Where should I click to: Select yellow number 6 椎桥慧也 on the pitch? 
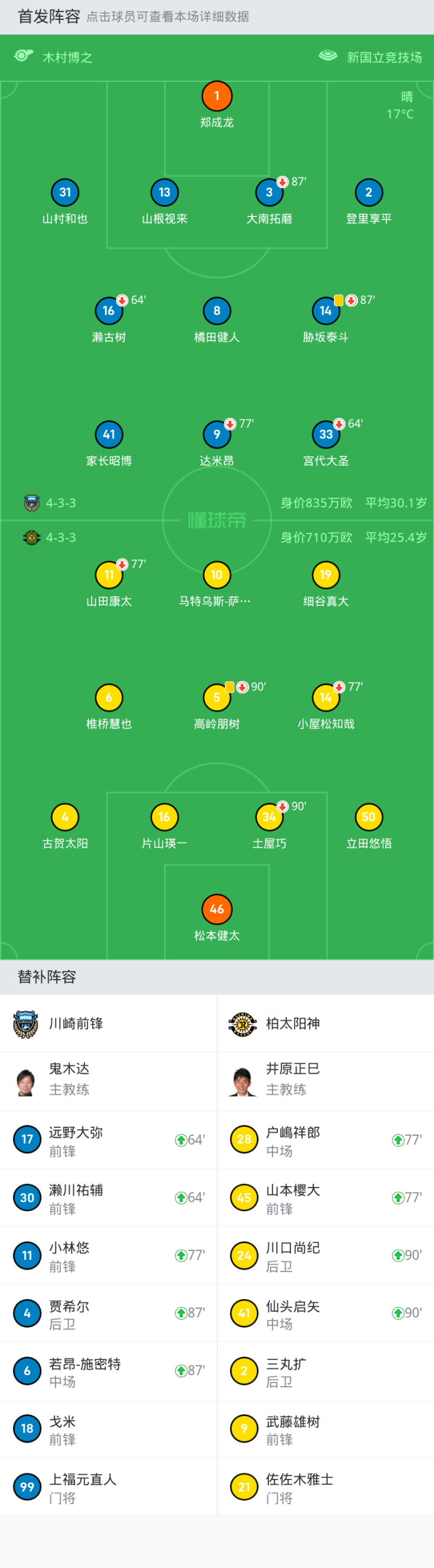pyautogui.click(x=109, y=698)
